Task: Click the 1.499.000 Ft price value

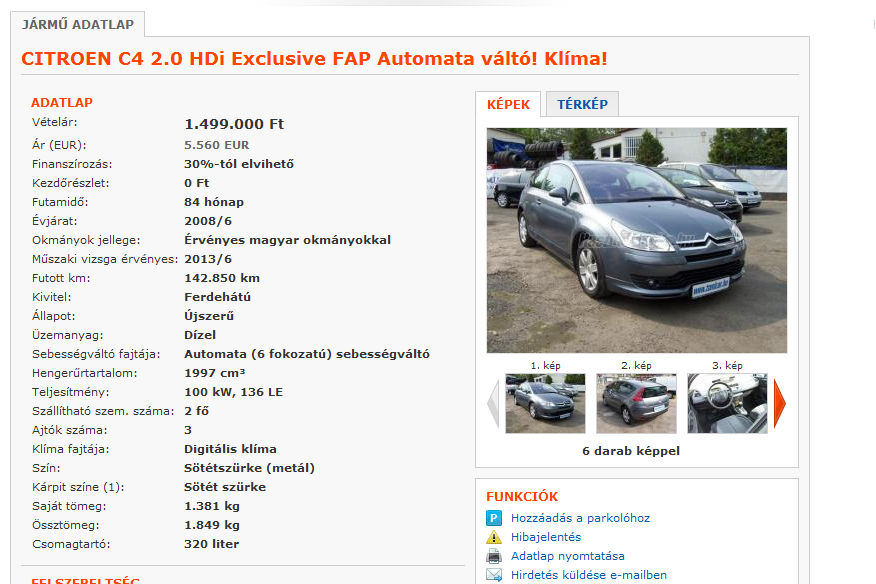Action: tap(234, 124)
